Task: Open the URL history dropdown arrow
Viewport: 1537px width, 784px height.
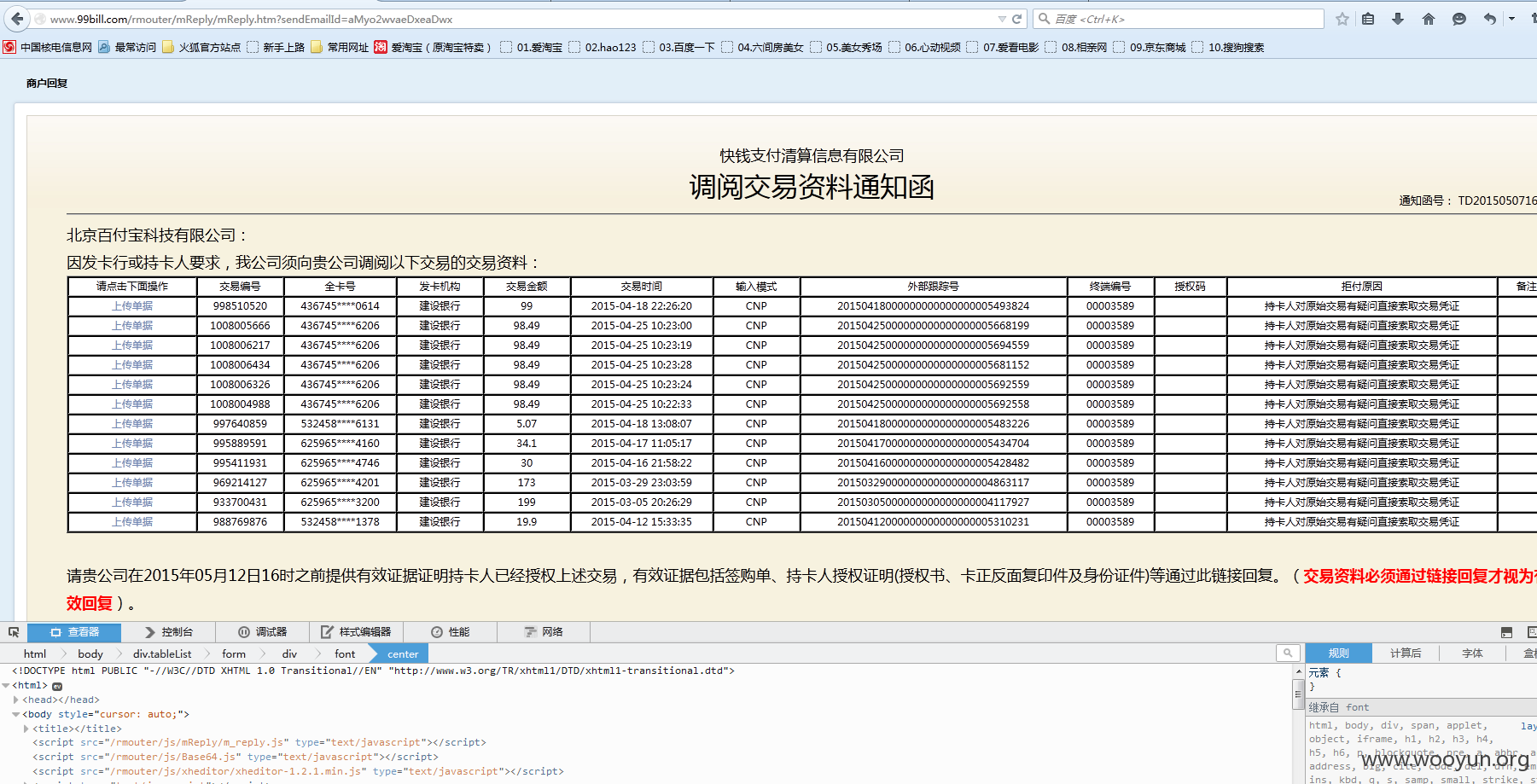Action: pos(1002,19)
